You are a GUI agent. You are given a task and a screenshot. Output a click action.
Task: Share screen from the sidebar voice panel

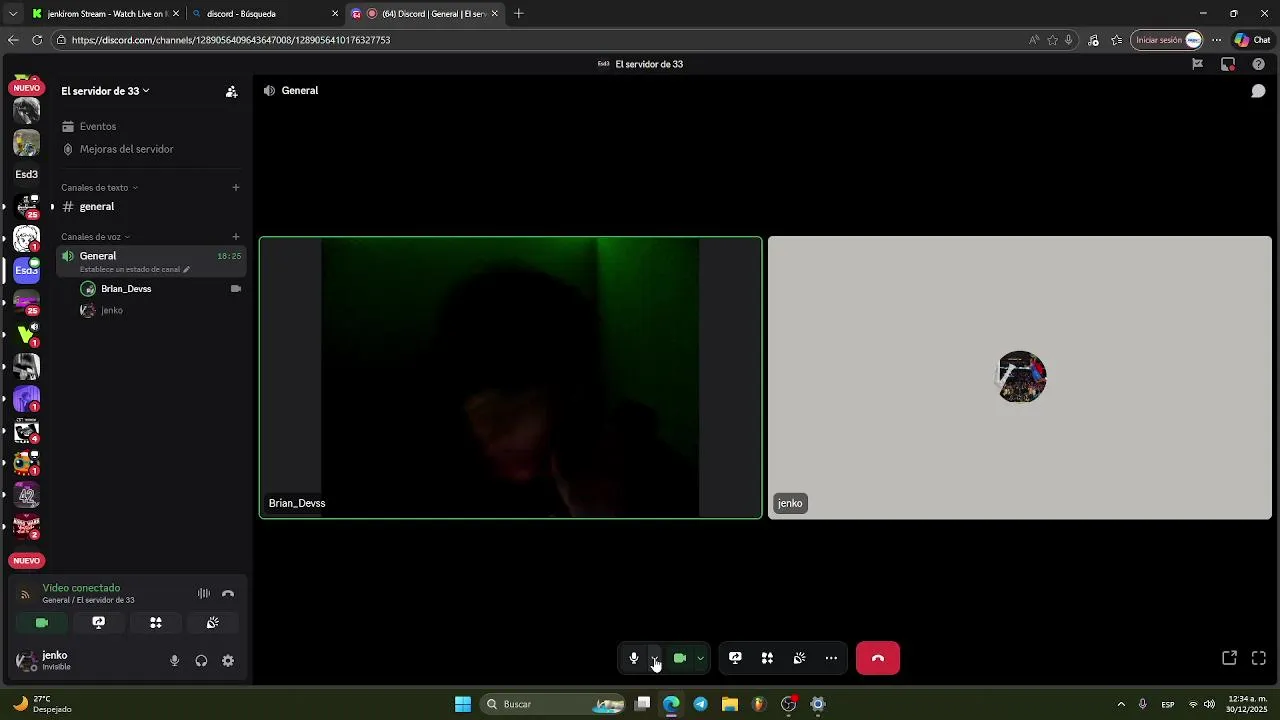click(99, 623)
